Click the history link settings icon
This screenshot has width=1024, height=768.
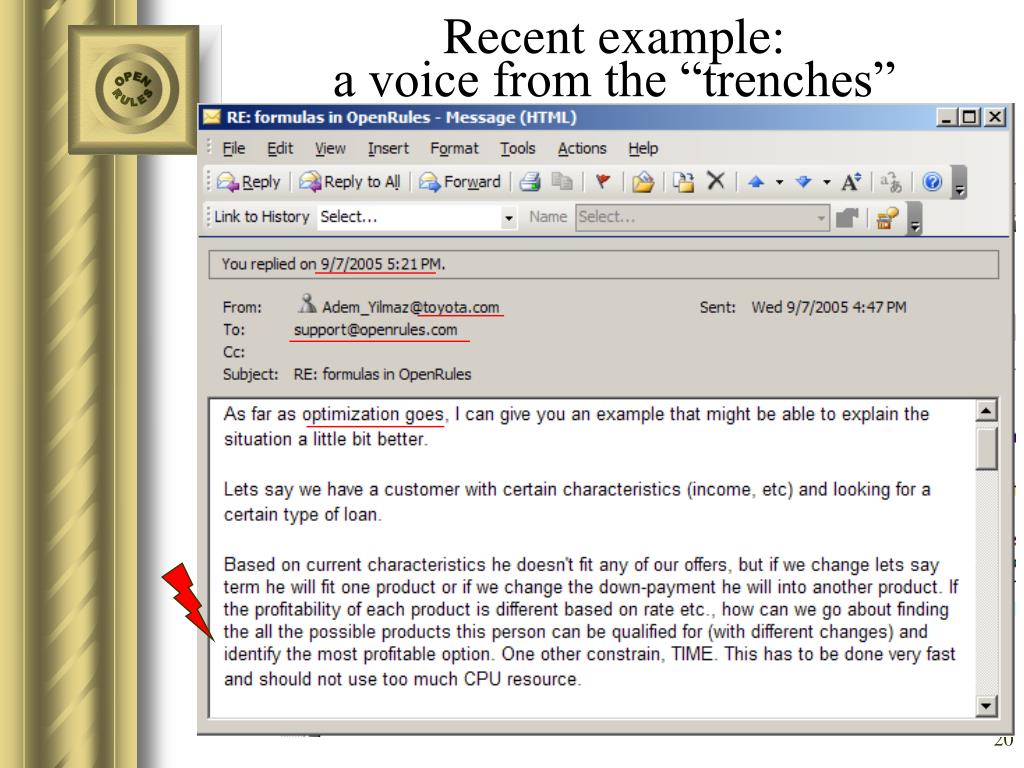pyautogui.click(x=887, y=218)
